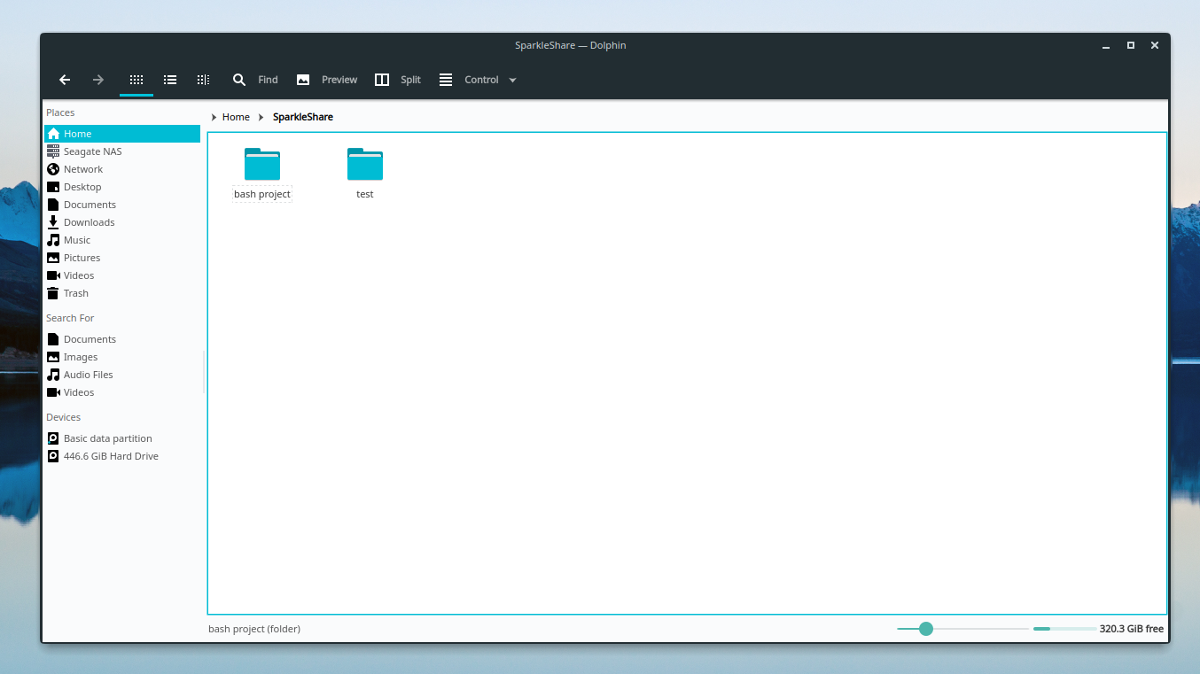The width and height of the screenshot is (1200, 674).
Task: Click SparkleShare in the breadcrumb path
Action: click(303, 117)
